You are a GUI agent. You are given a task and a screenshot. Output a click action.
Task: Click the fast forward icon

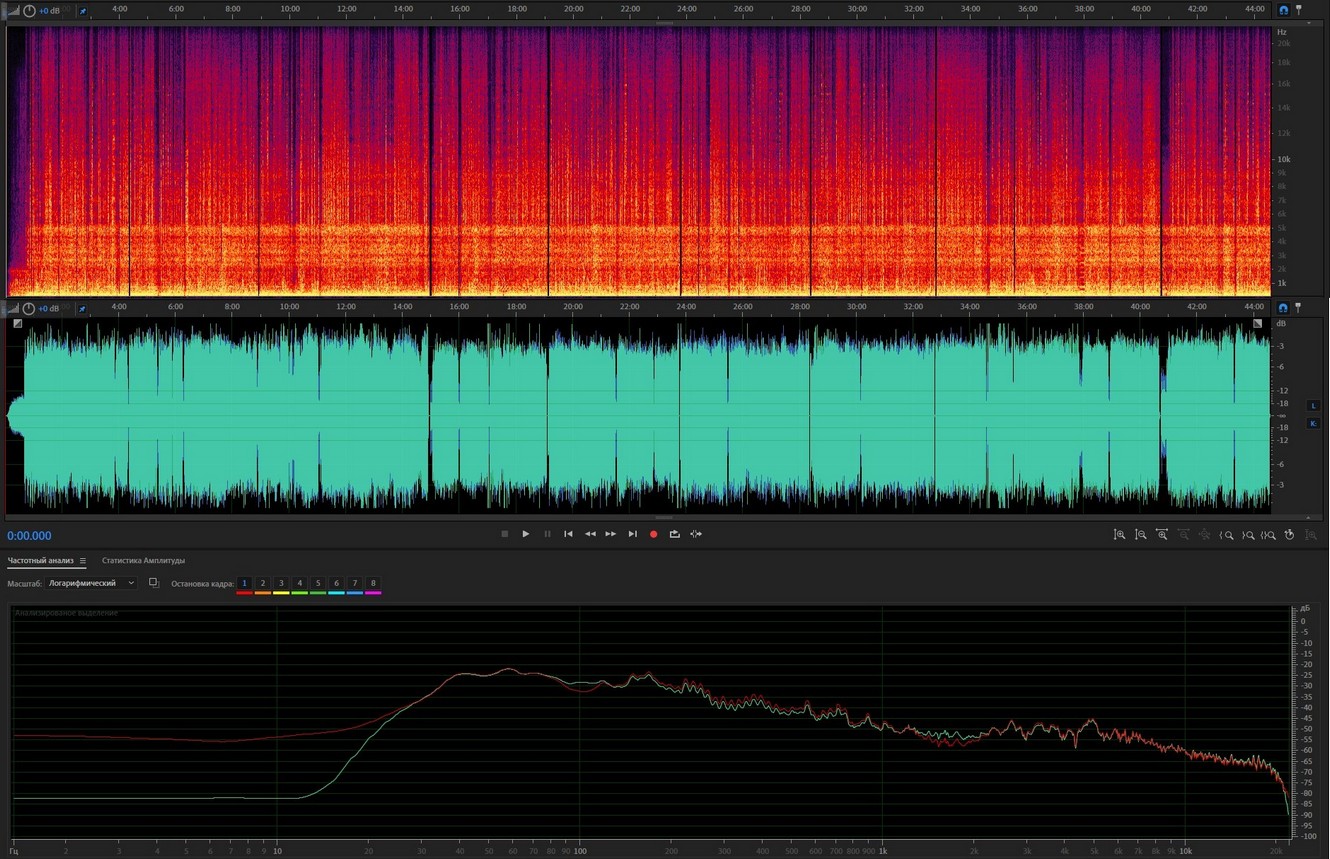[610, 534]
